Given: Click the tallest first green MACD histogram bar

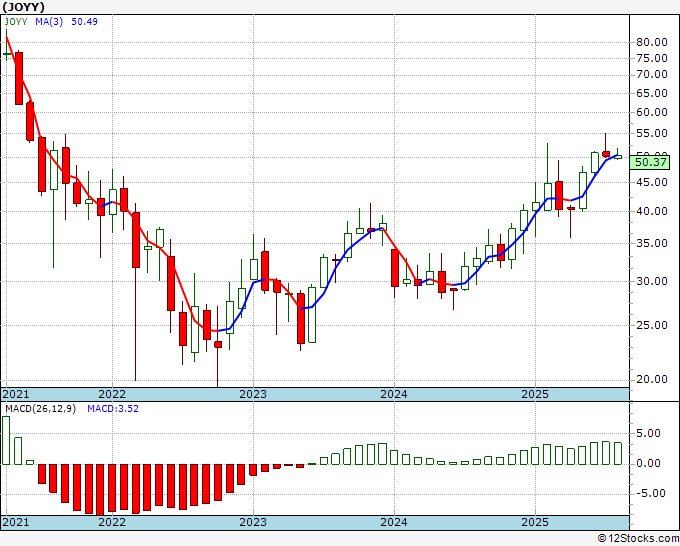Looking at the screenshot, I should point(6,440).
